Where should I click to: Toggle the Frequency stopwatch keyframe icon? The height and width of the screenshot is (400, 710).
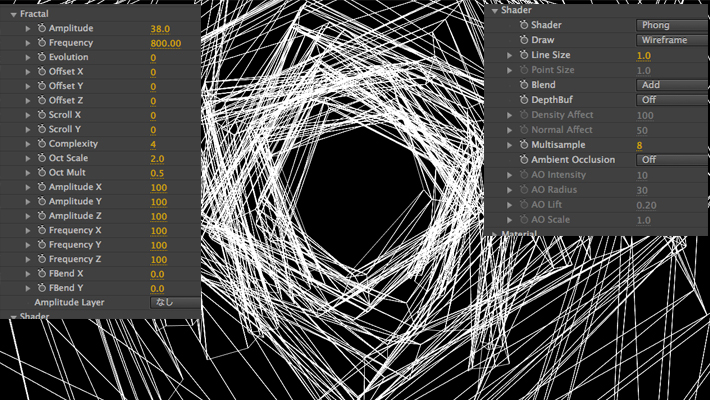point(41,44)
